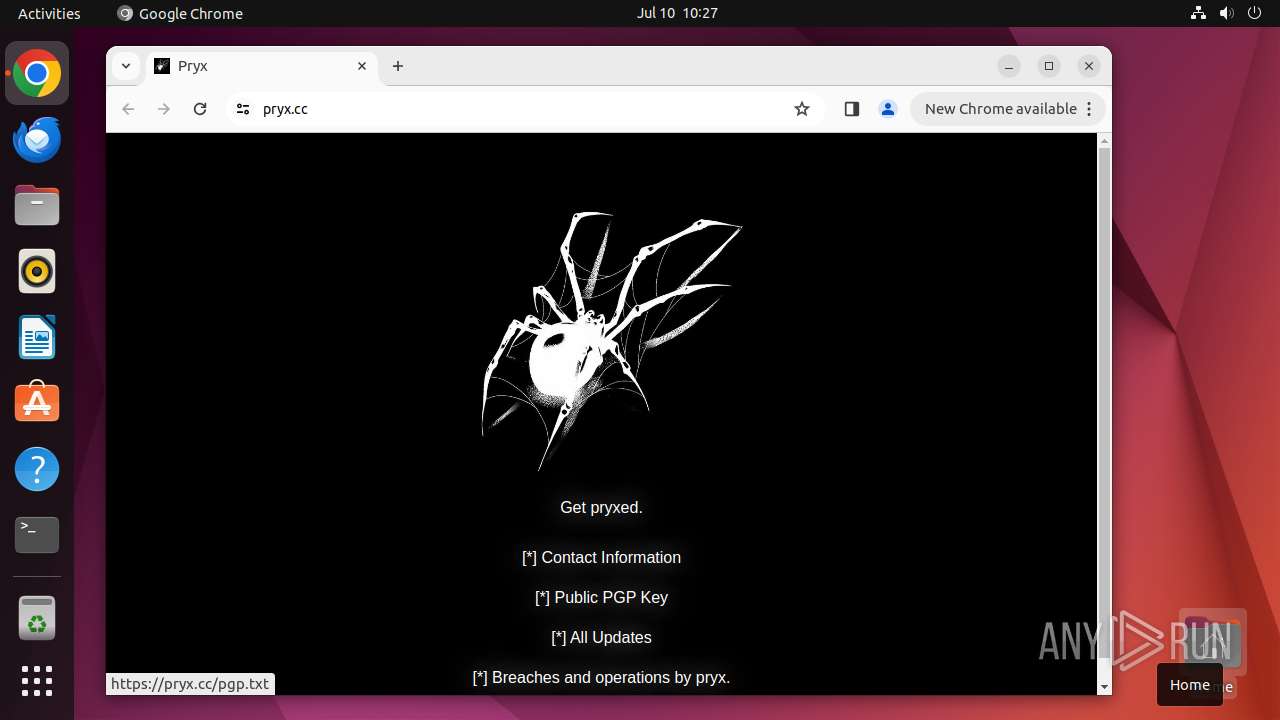Show Applications grid in dock
The width and height of the screenshot is (1280, 720).
click(x=37, y=681)
